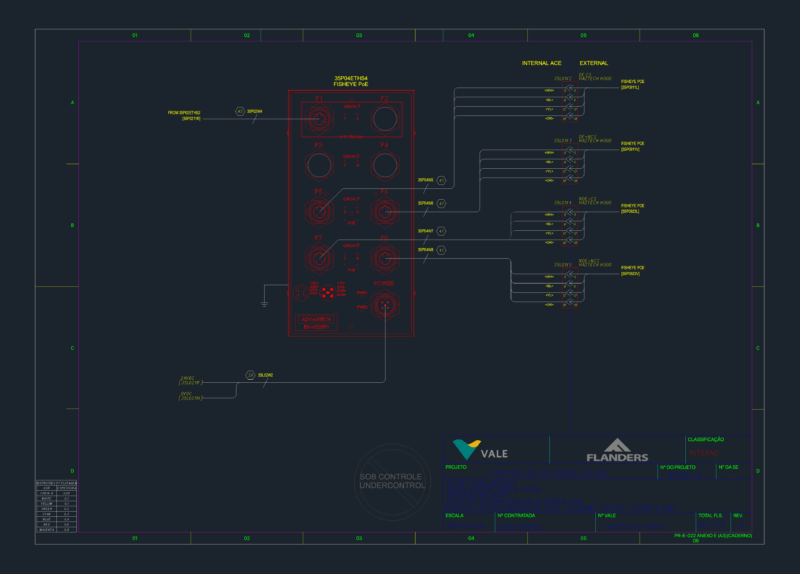Select the POWER input connector symbol

pyautogui.click(x=385, y=305)
